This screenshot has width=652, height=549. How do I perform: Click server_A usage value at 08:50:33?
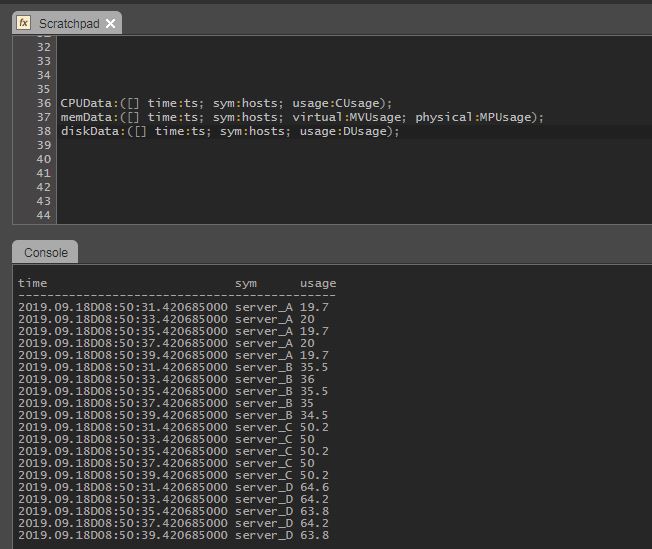pyautogui.click(x=307, y=319)
